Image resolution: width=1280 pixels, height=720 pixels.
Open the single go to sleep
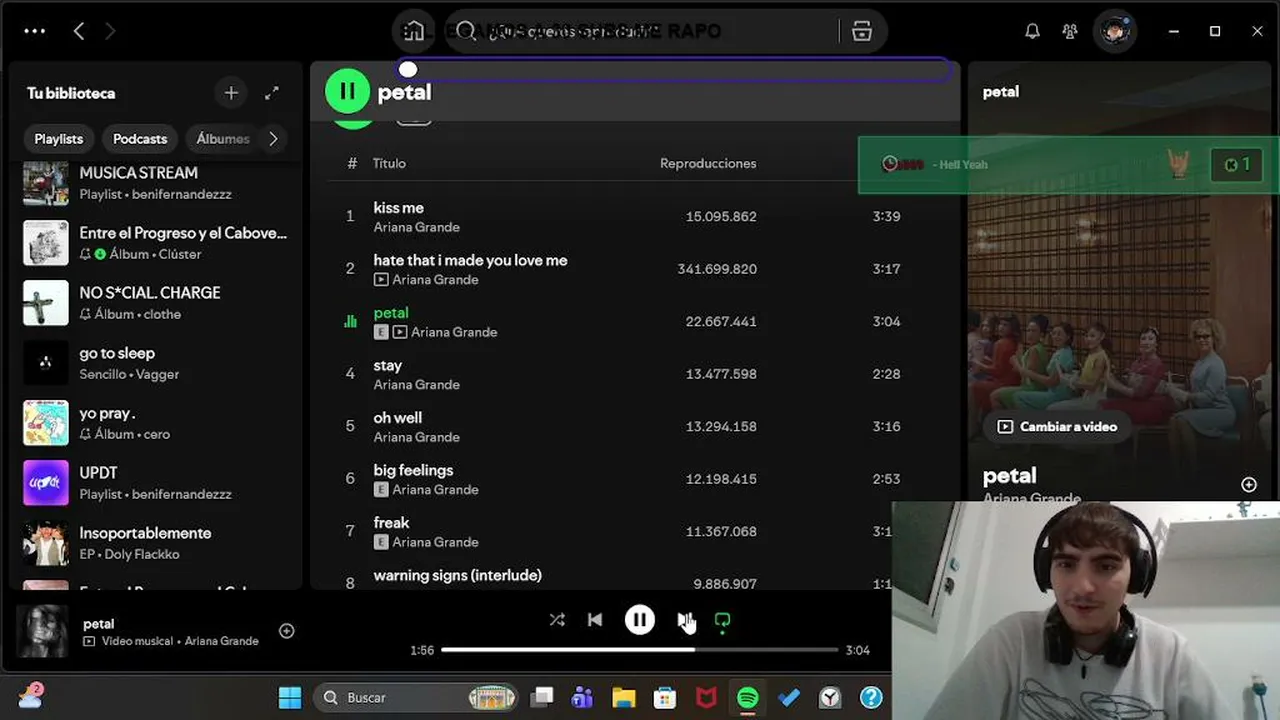[155, 363]
